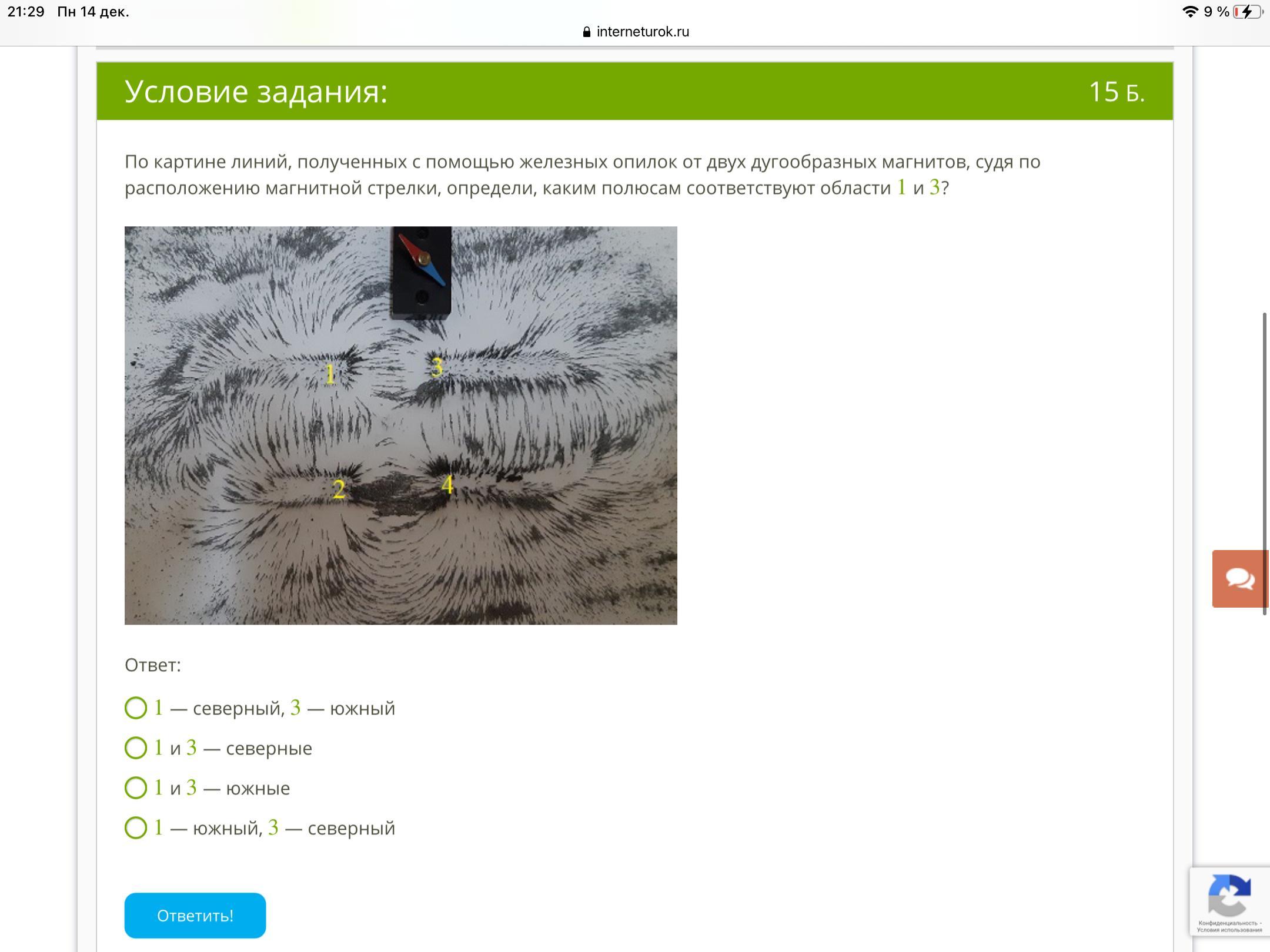The height and width of the screenshot is (952, 1270).
Task: Click the 'Ответить!' submit button
Action: pyautogui.click(x=195, y=916)
